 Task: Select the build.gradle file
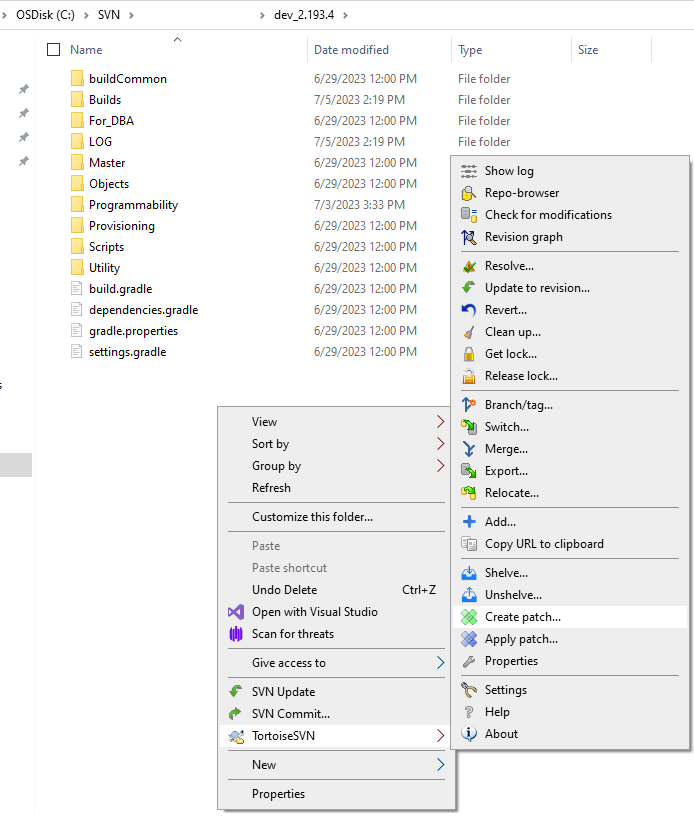[x=120, y=289]
